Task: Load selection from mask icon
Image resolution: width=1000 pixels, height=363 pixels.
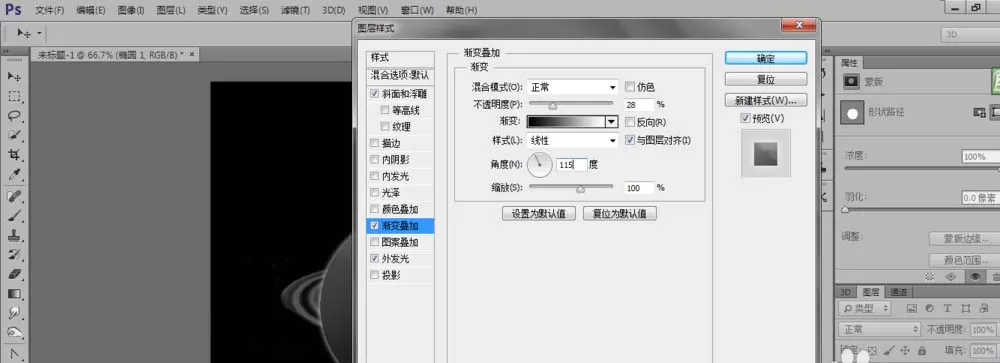Action: coord(929,276)
